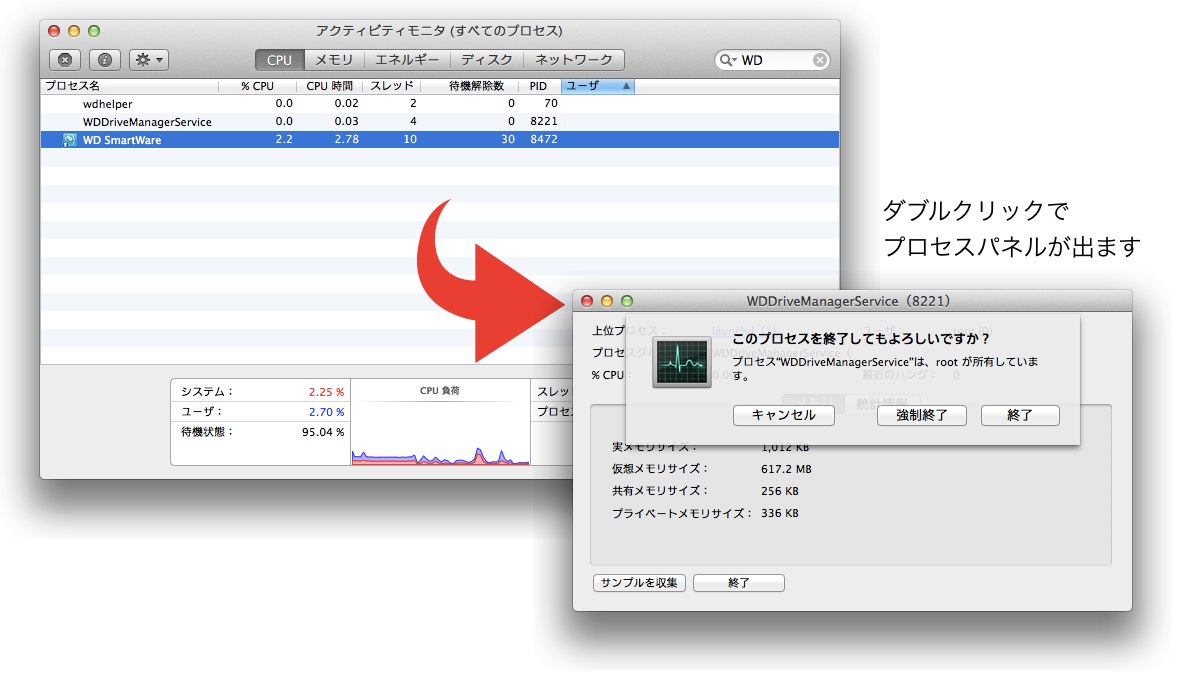Switch to the ディスク tab
The width and height of the screenshot is (1189, 679).
(x=487, y=60)
